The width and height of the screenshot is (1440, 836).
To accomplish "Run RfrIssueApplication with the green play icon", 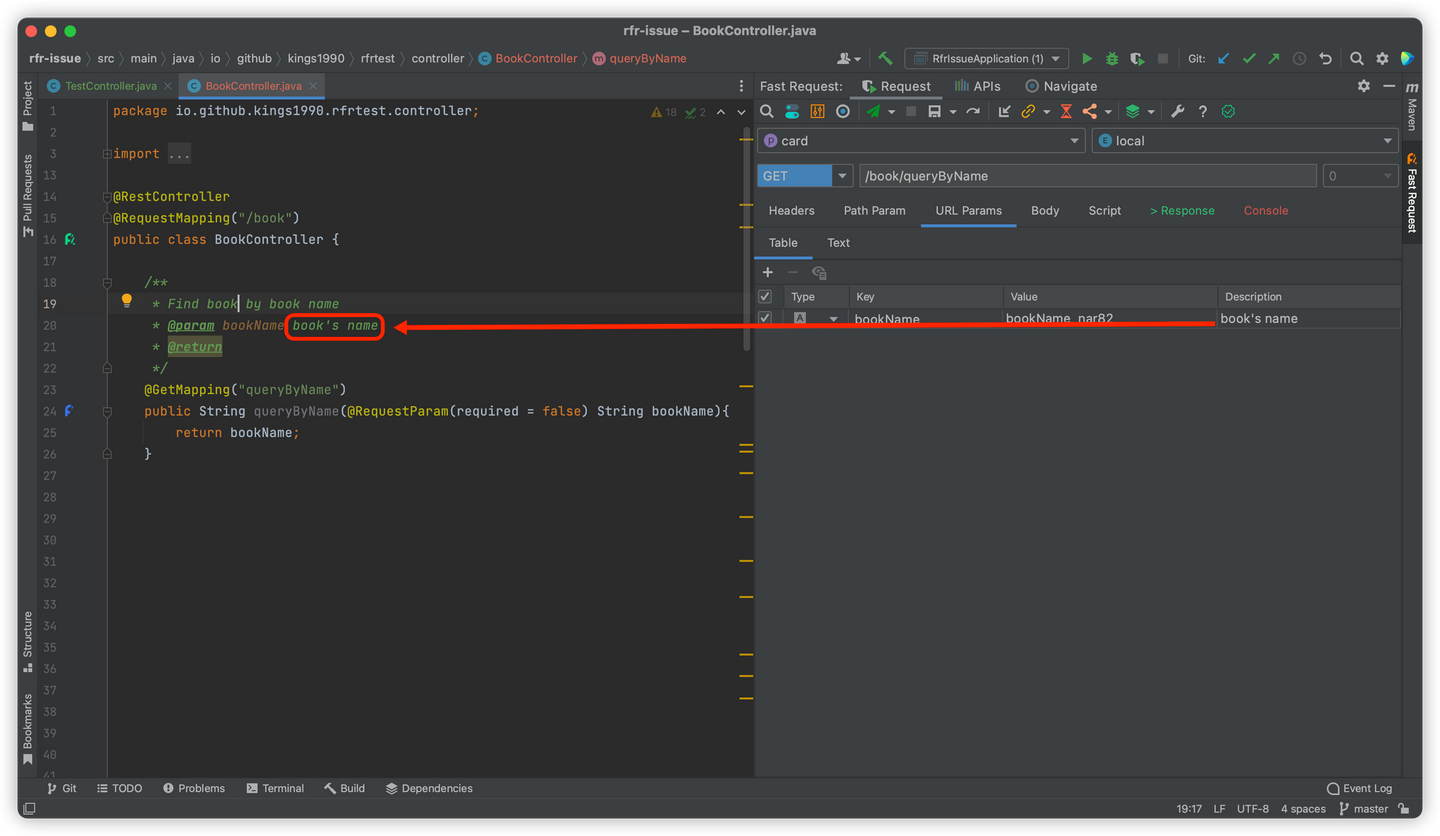I will (1088, 58).
